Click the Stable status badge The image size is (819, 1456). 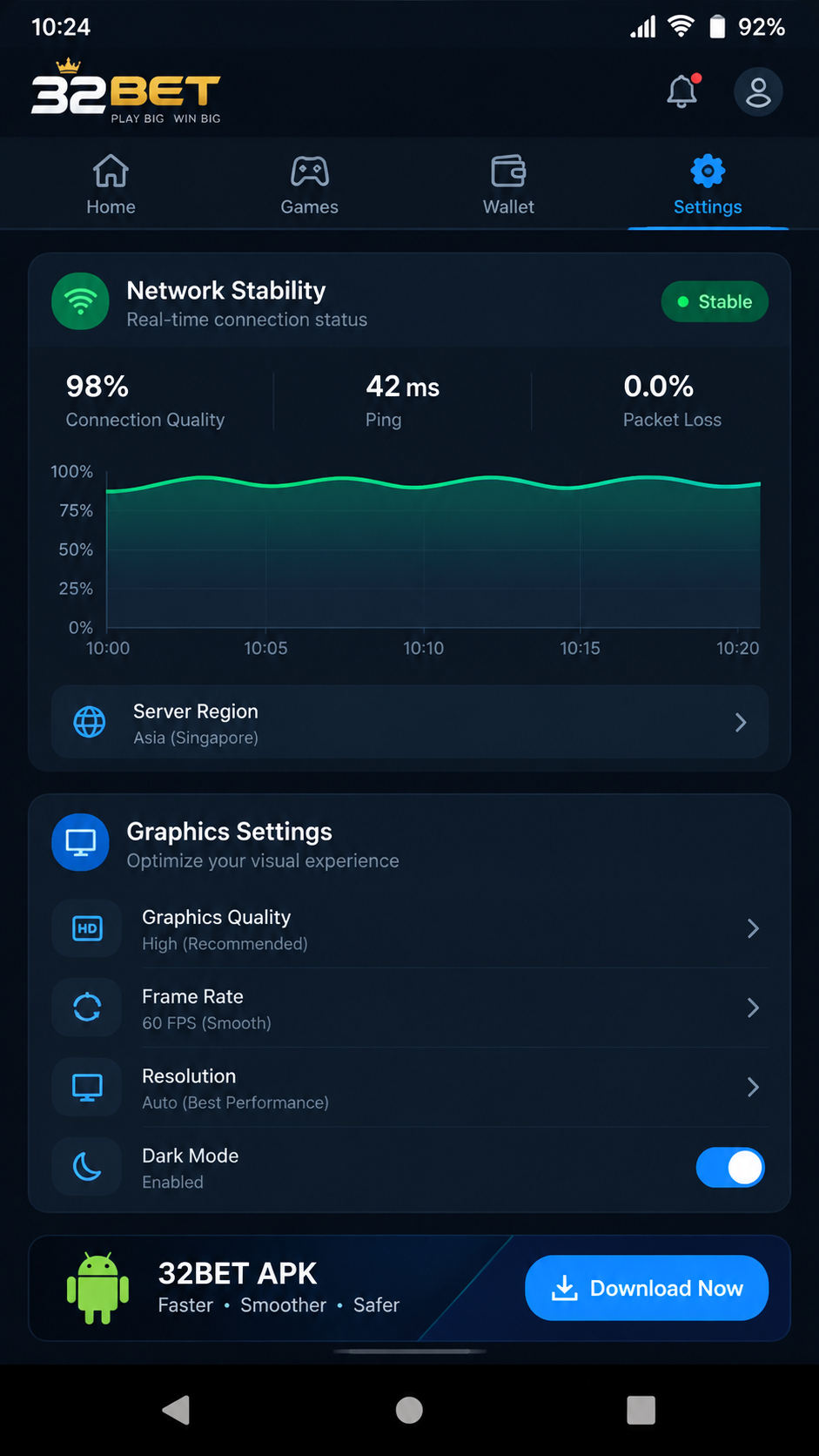(715, 301)
